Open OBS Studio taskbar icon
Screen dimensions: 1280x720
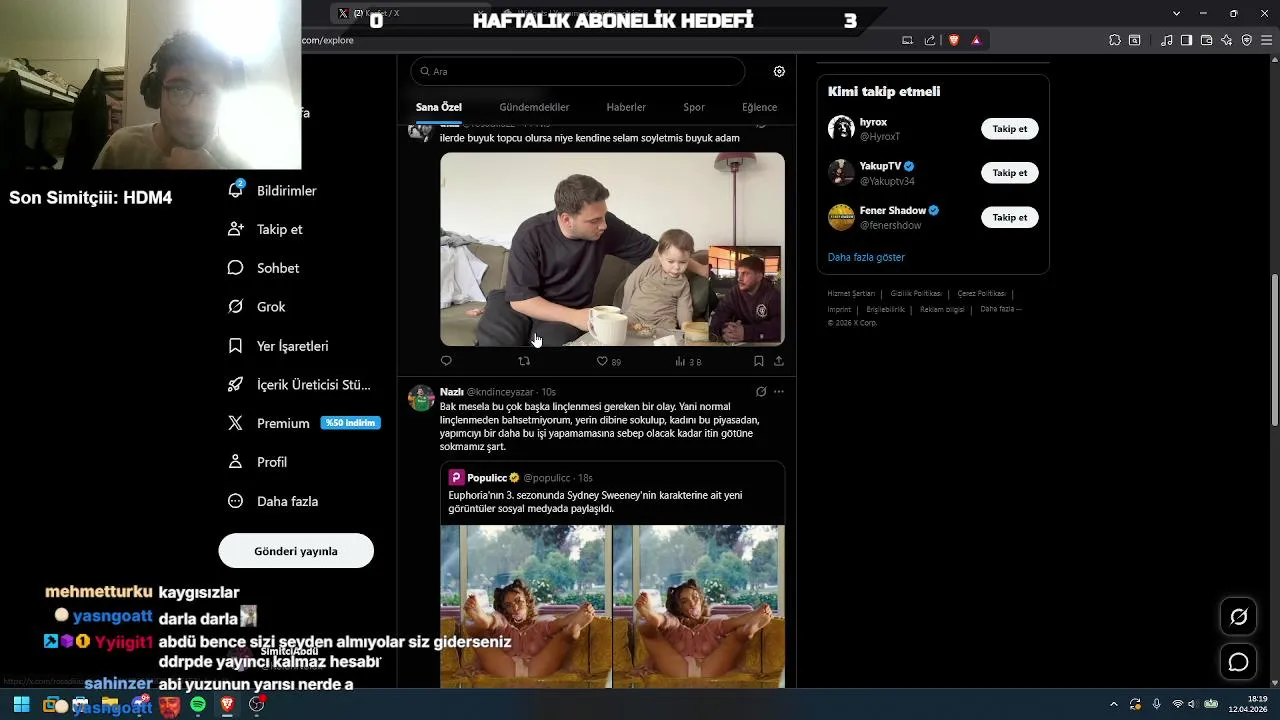[256, 704]
